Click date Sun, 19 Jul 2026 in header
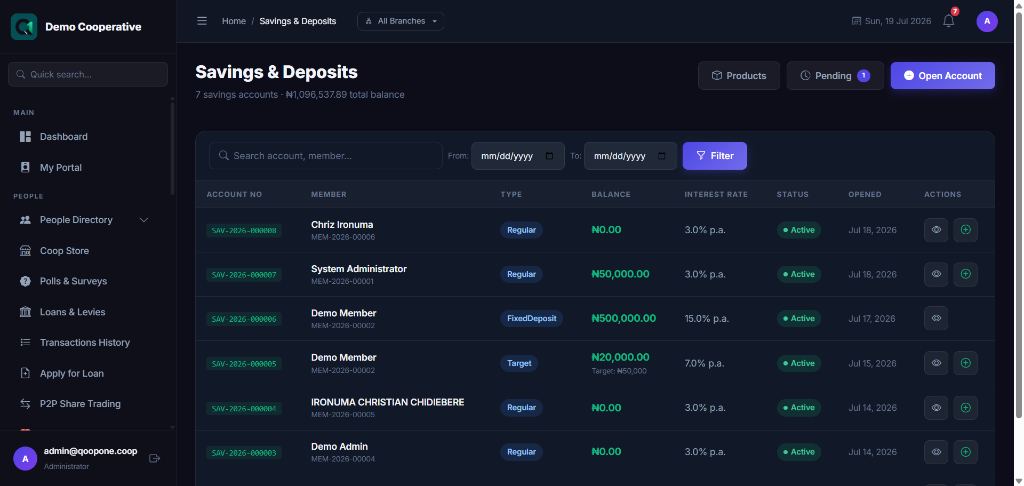 [x=891, y=21]
